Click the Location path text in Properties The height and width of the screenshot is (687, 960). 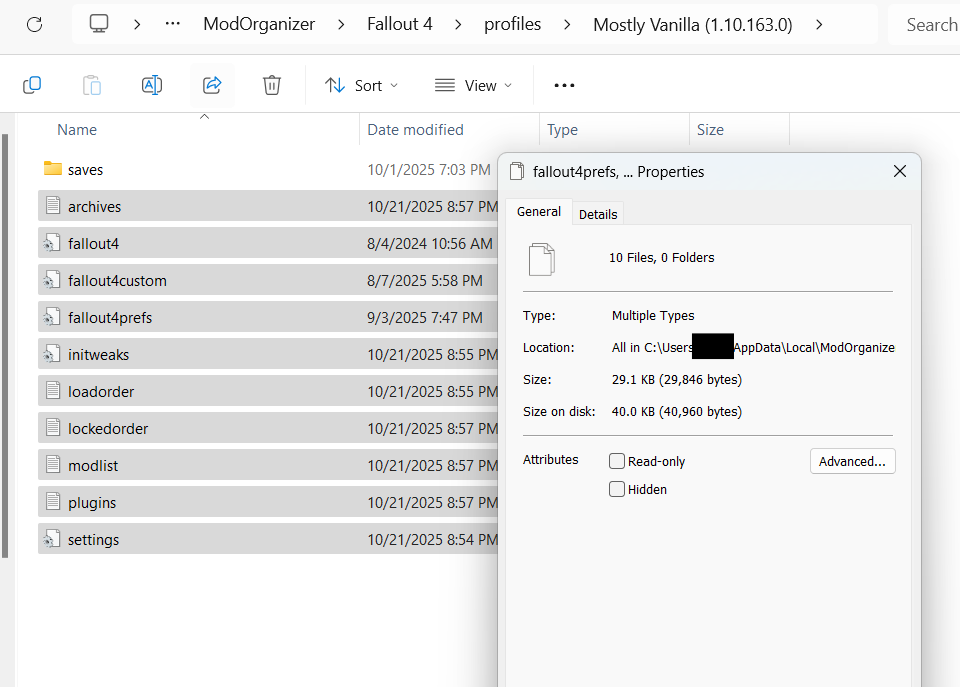753,347
